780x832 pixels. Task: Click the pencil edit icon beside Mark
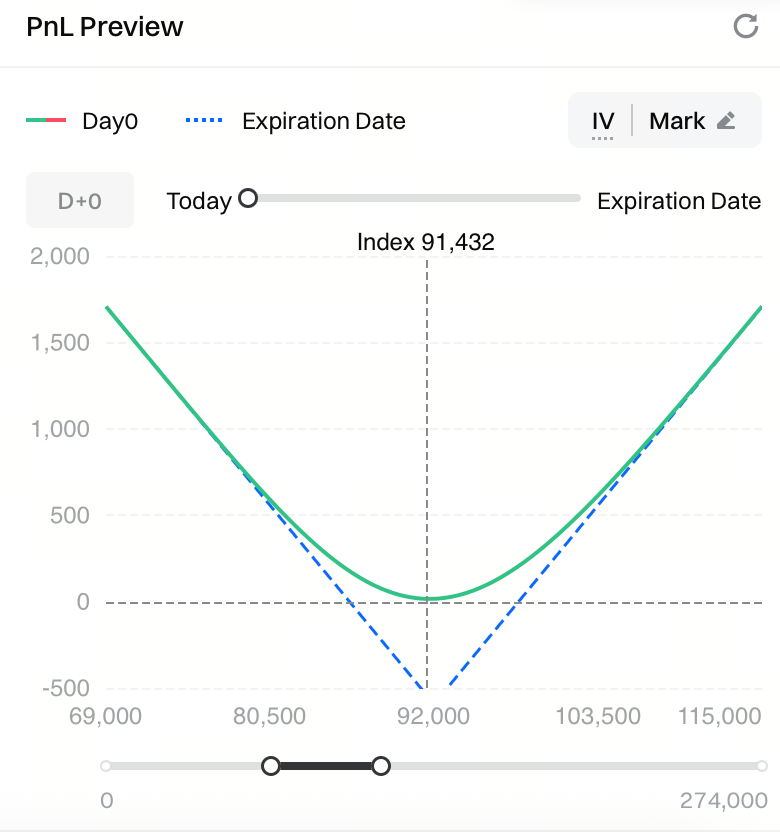coord(727,121)
